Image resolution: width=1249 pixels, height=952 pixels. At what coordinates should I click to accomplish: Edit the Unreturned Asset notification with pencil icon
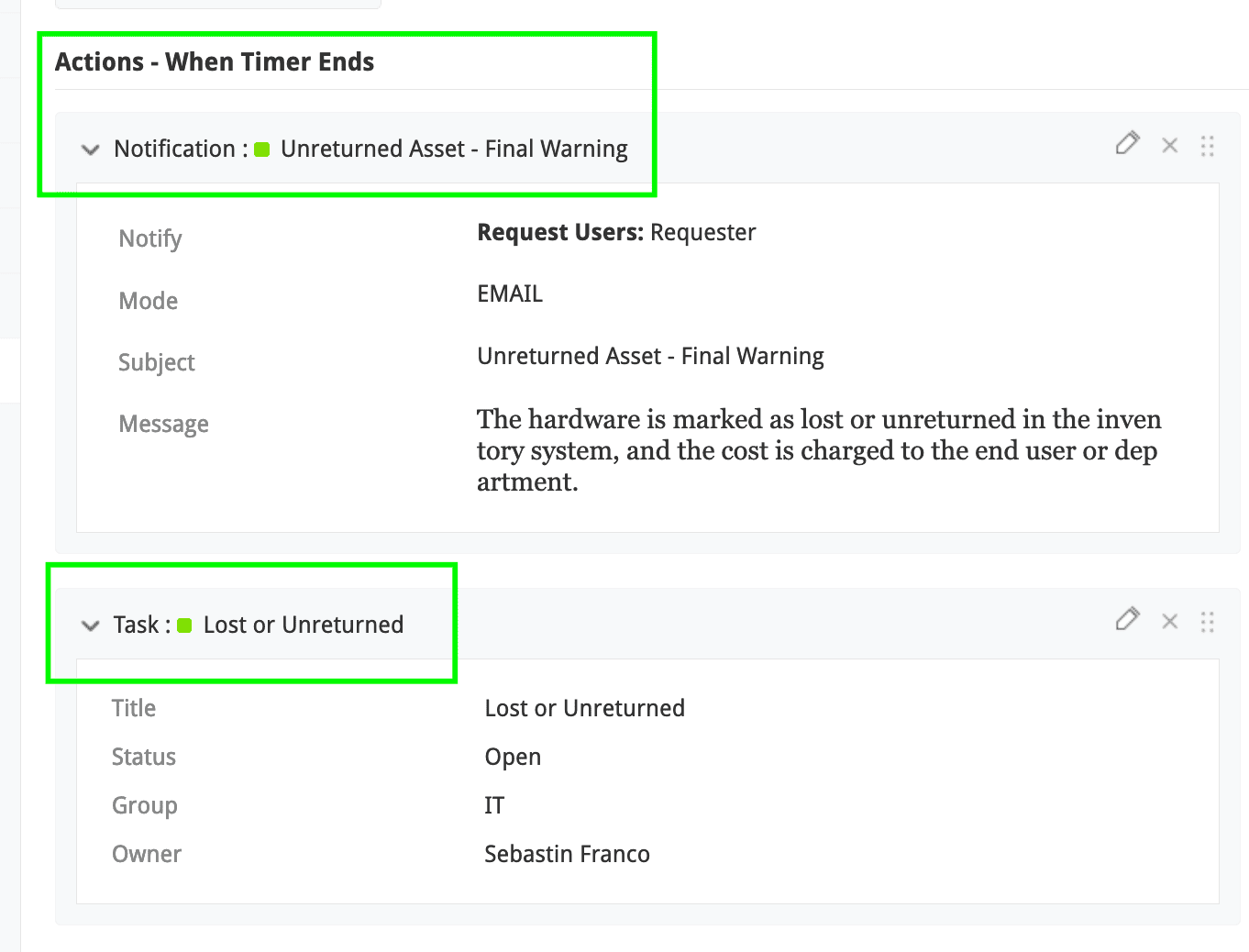1127,143
